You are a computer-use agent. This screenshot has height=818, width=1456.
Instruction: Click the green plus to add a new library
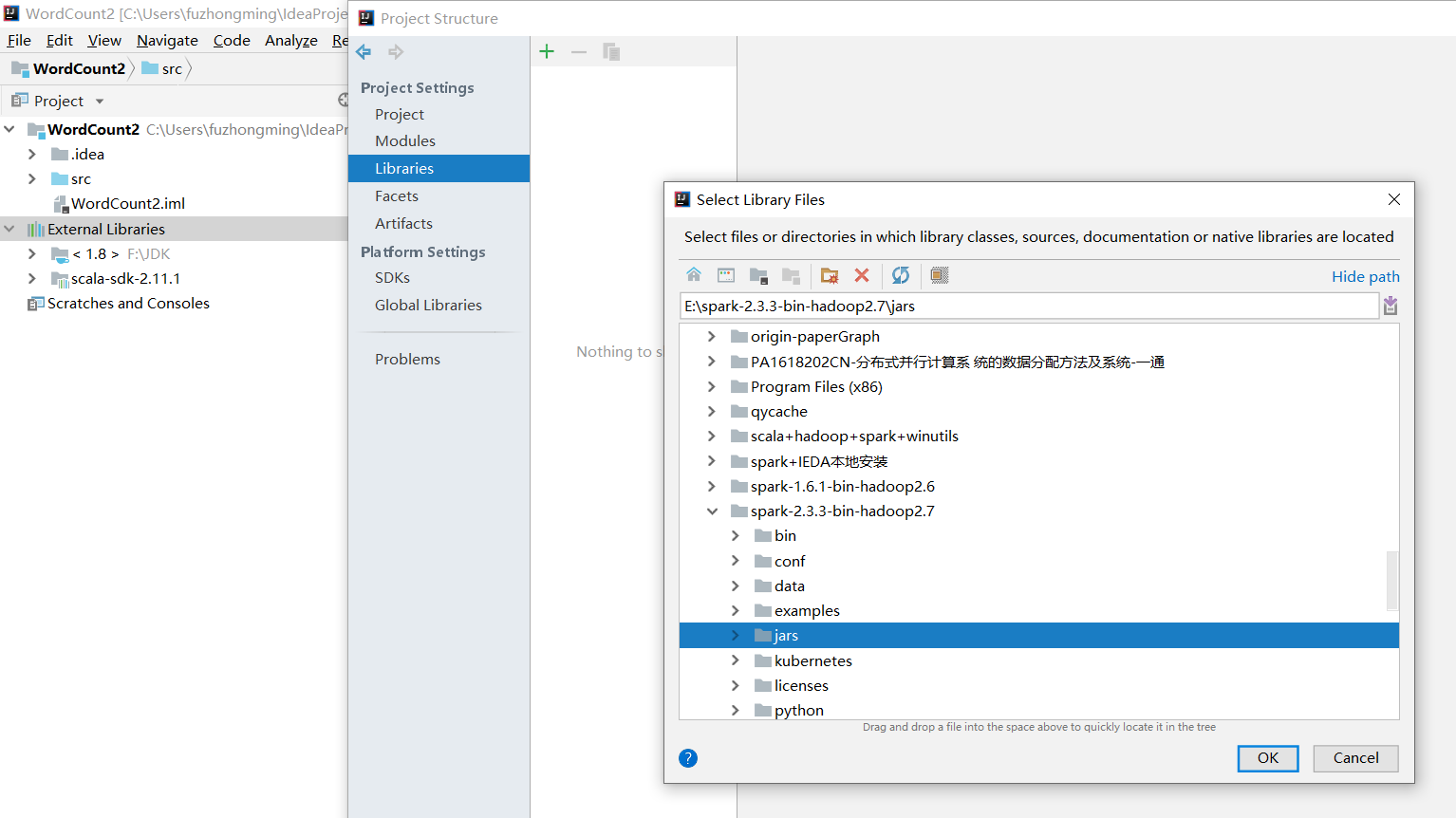point(547,51)
